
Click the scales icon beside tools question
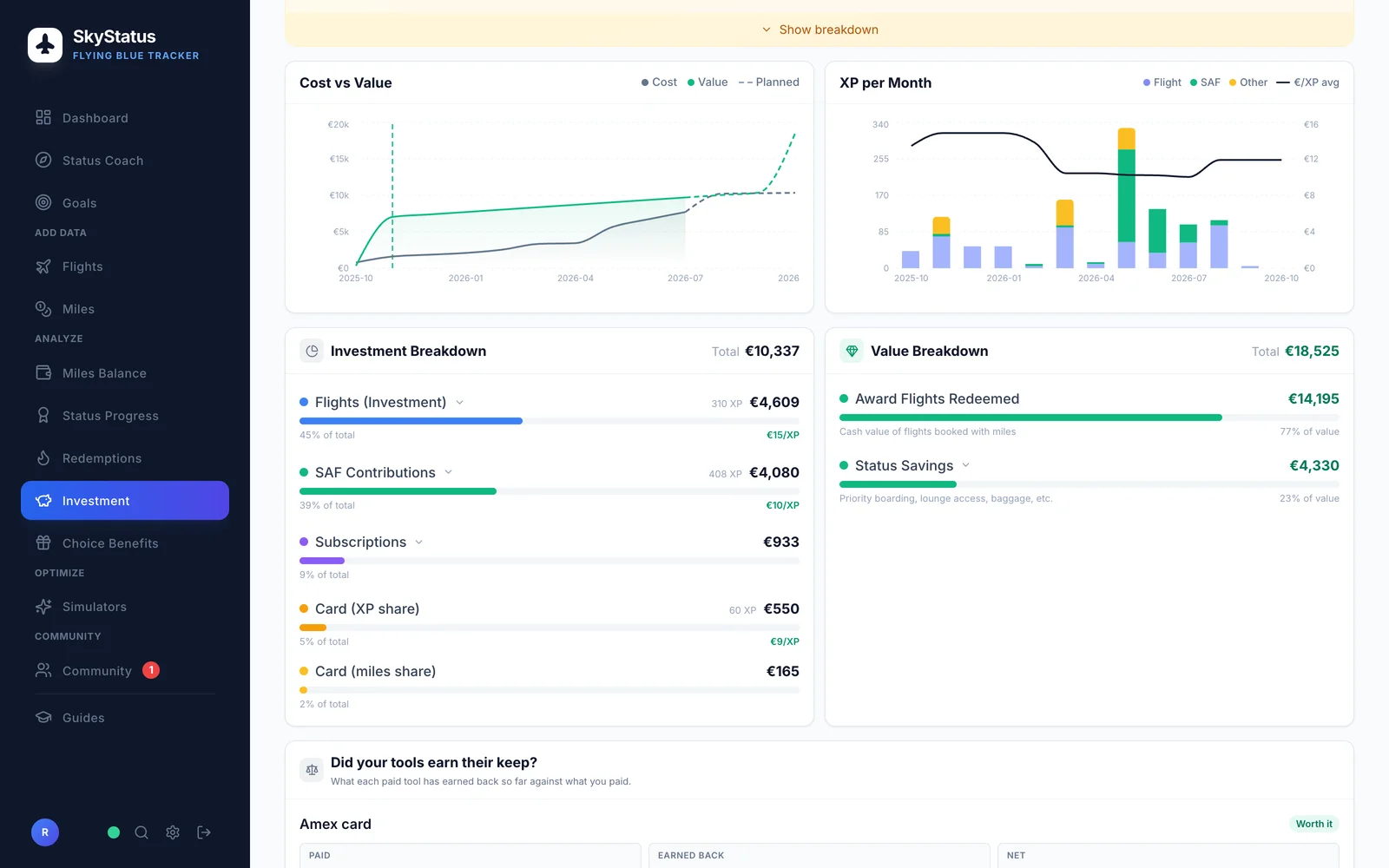[312, 770]
